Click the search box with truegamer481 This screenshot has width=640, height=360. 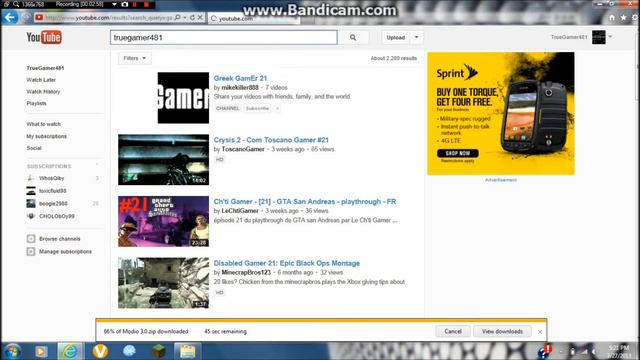(x=224, y=38)
